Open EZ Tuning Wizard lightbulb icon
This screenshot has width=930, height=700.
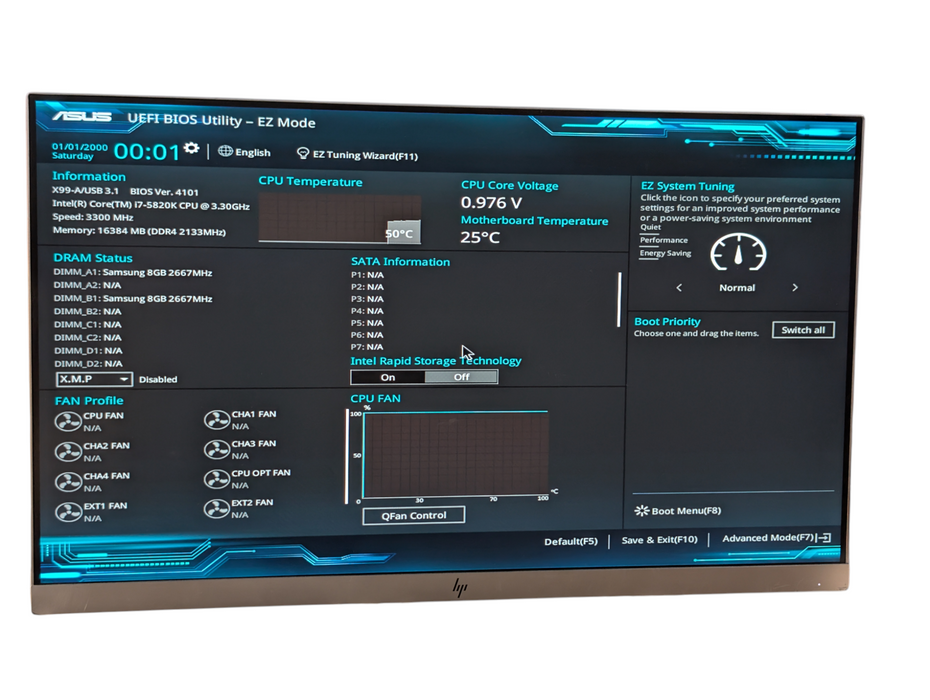(303, 154)
